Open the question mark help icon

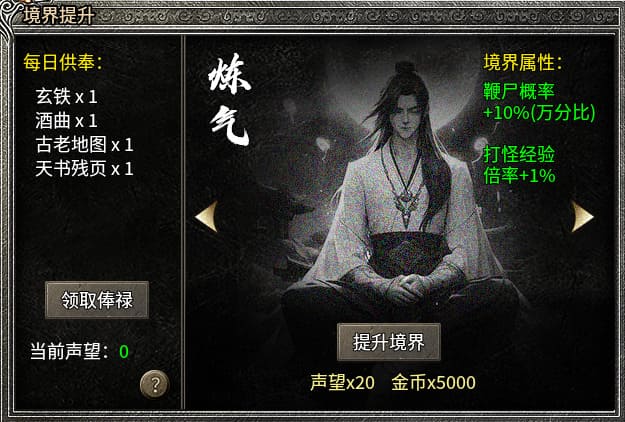click(x=155, y=385)
